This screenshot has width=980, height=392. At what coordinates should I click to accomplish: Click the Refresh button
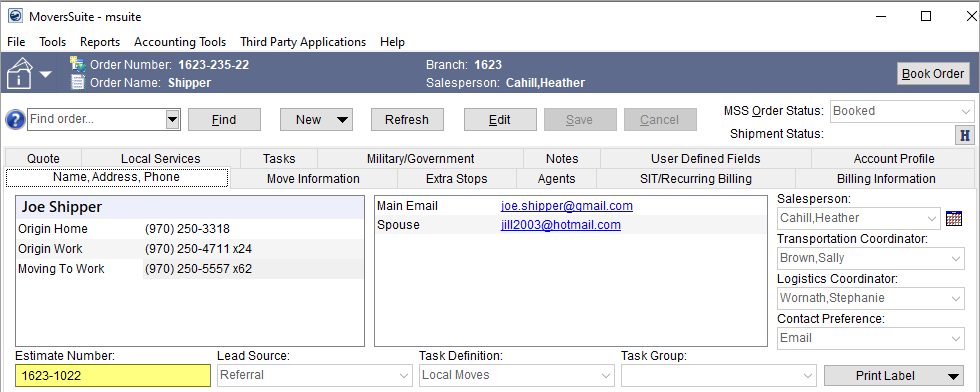click(x=407, y=119)
